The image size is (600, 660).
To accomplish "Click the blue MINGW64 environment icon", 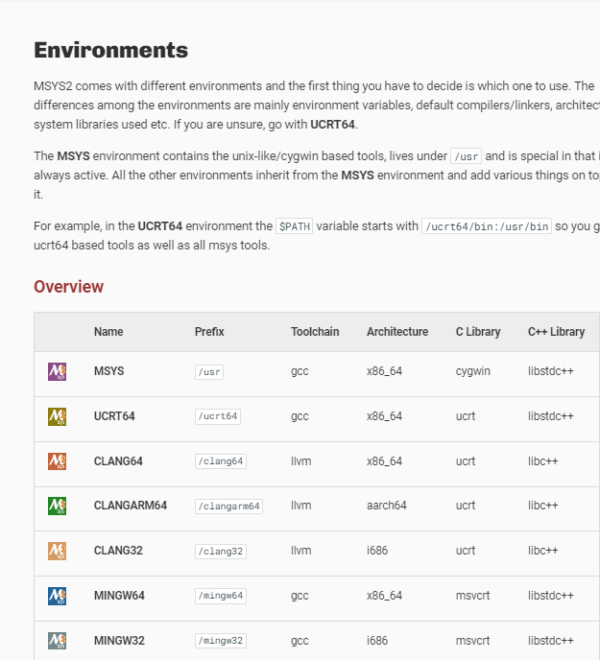I will (x=57, y=595).
